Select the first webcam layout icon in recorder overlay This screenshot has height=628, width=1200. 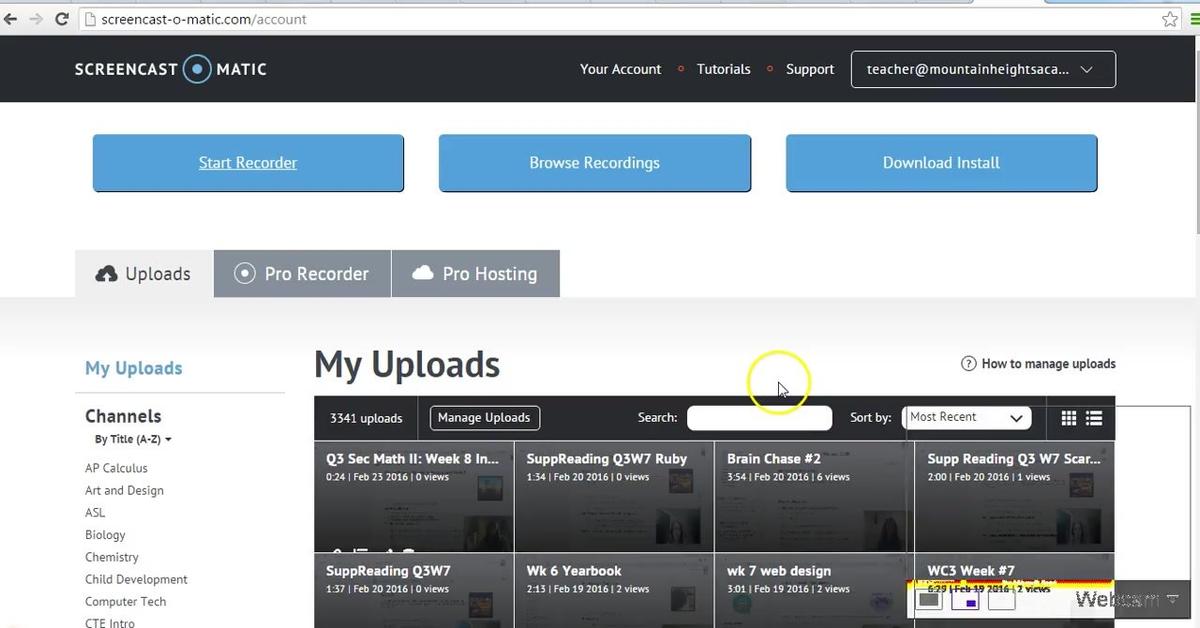click(x=929, y=600)
